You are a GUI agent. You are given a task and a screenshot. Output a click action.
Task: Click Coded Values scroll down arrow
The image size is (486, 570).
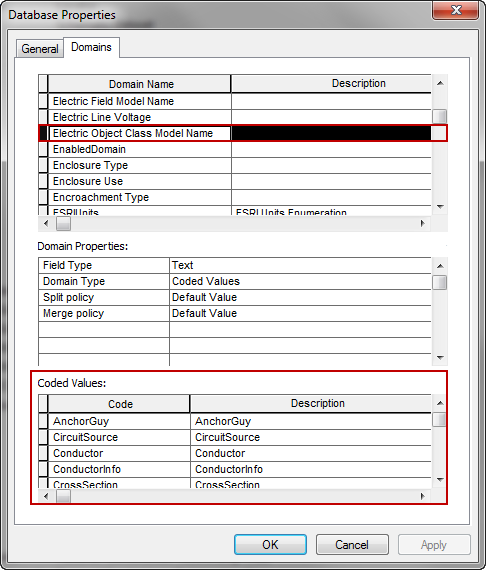[x=440, y=480]
